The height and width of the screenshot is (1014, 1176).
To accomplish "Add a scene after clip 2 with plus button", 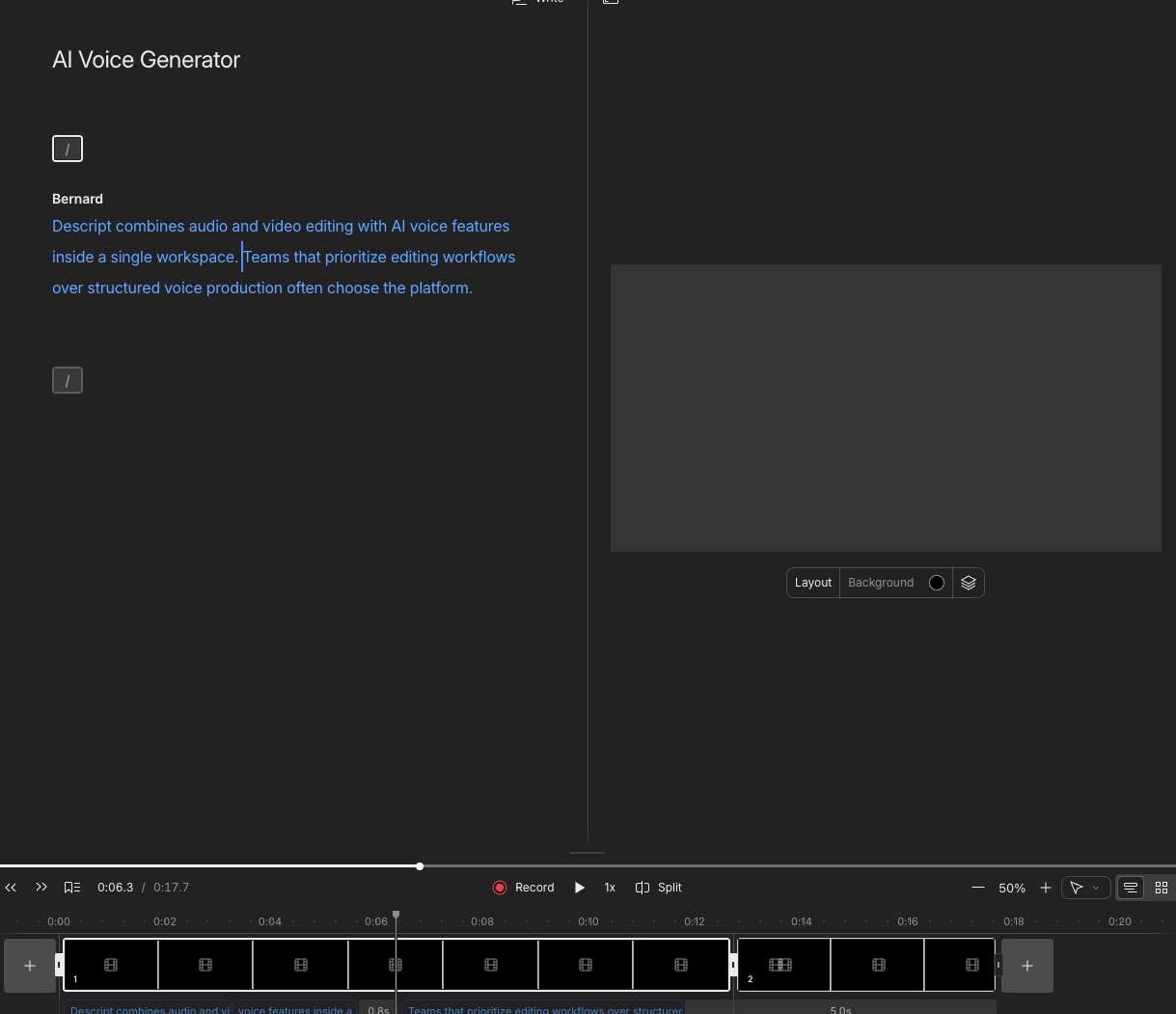I will [1027, 966].
